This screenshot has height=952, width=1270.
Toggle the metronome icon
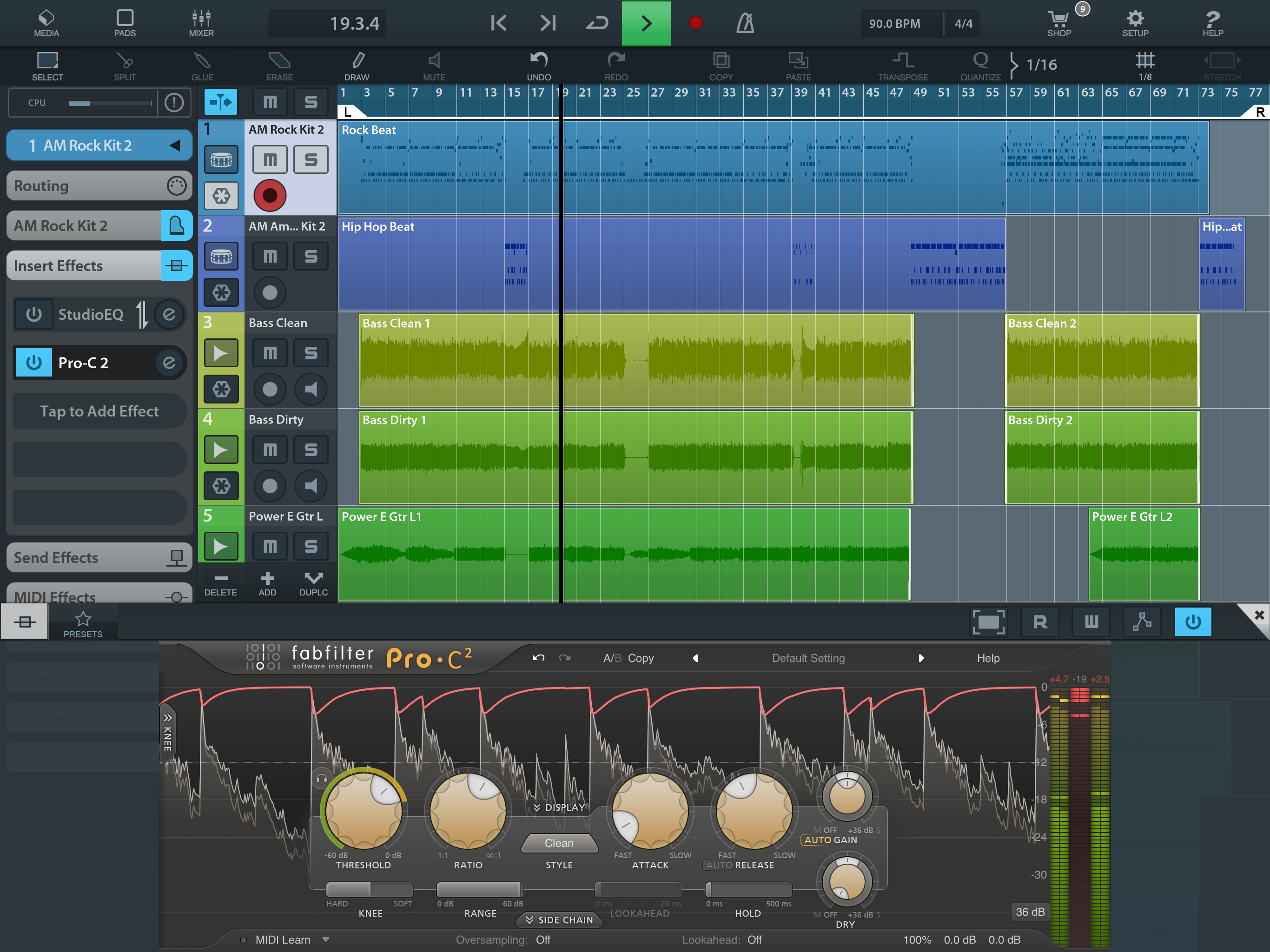[x=745, y=24]
